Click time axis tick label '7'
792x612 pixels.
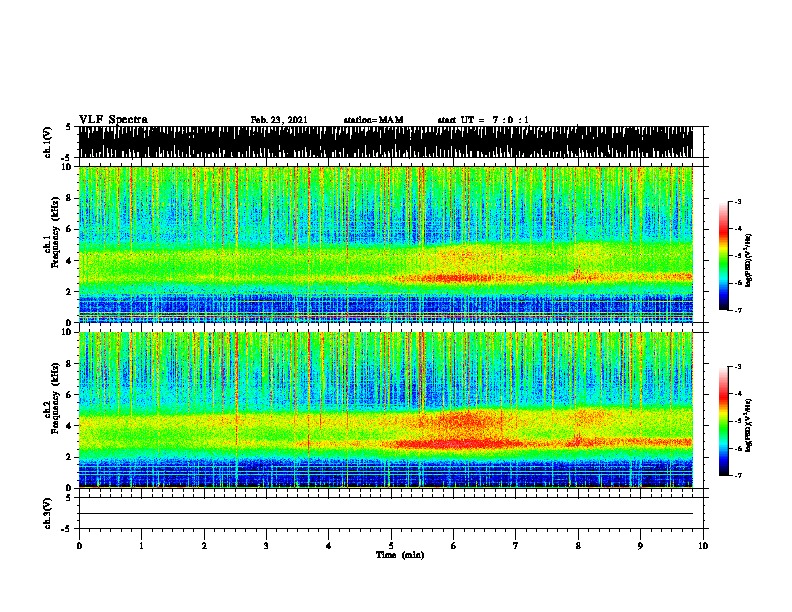pyautogui.click(x=516, y=546)
